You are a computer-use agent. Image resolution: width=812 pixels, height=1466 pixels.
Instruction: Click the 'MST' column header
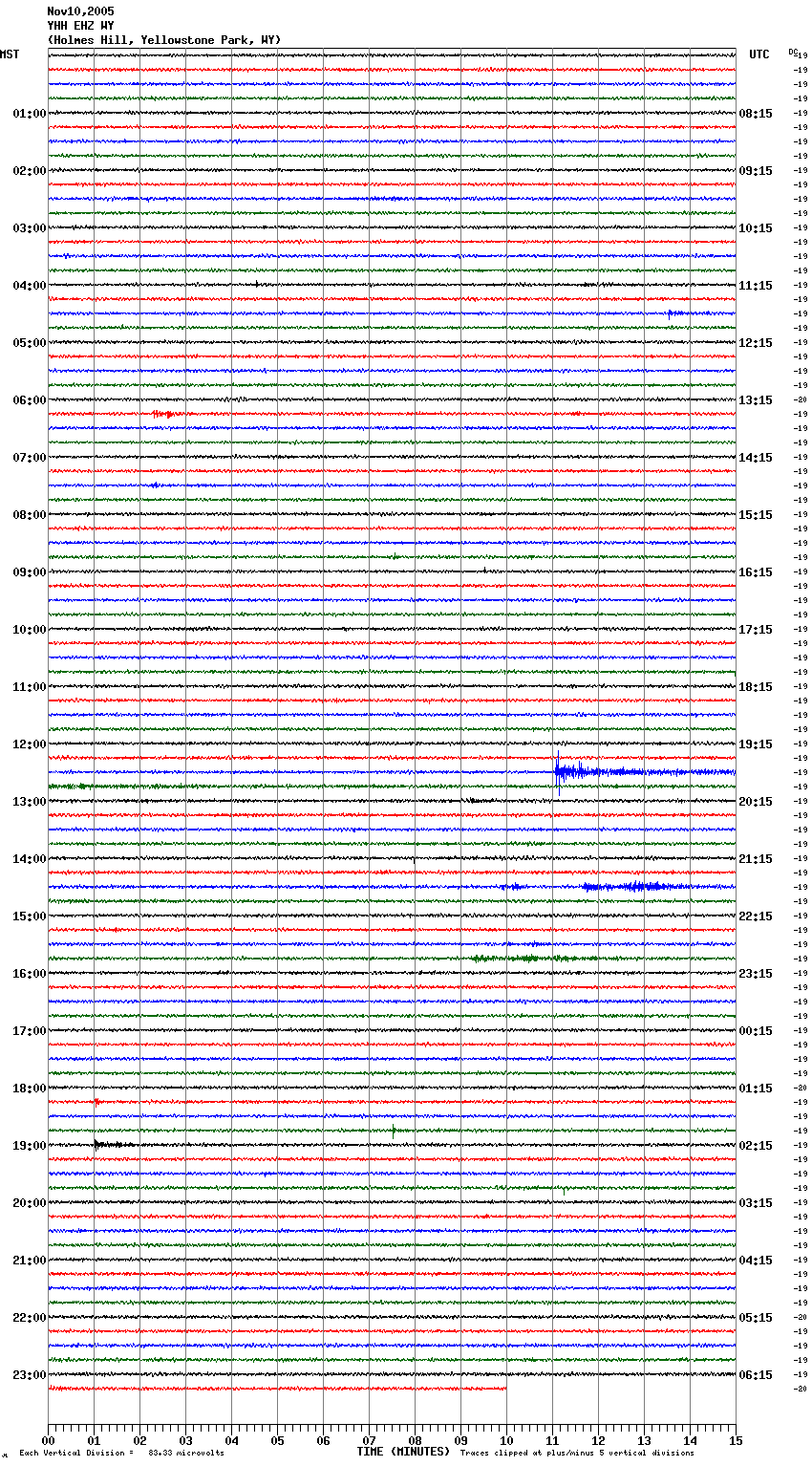click(10, 54)
